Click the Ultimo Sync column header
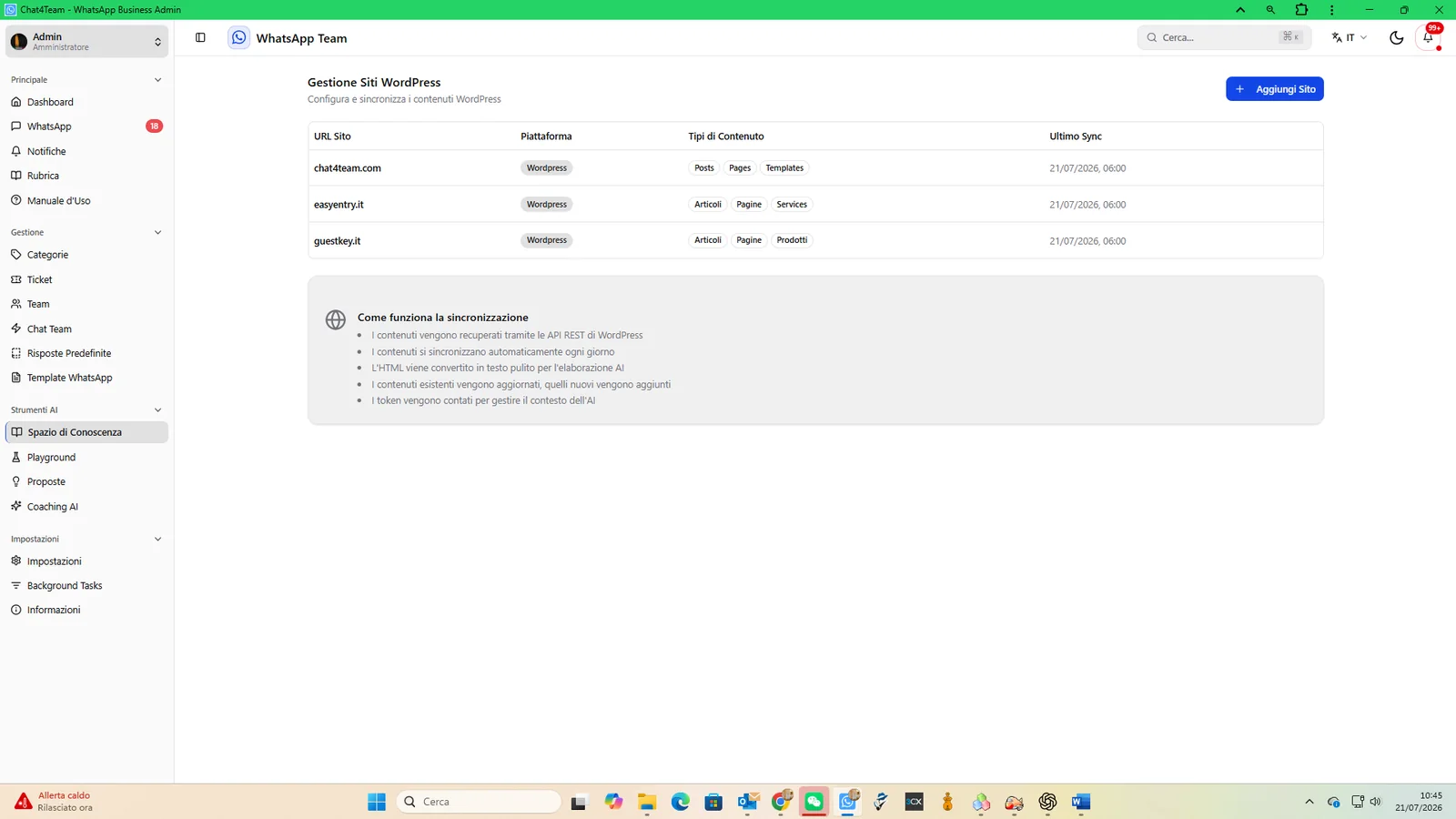Image resolution: width=1456 pixels, height=819 pixels. click(1076, 136)
